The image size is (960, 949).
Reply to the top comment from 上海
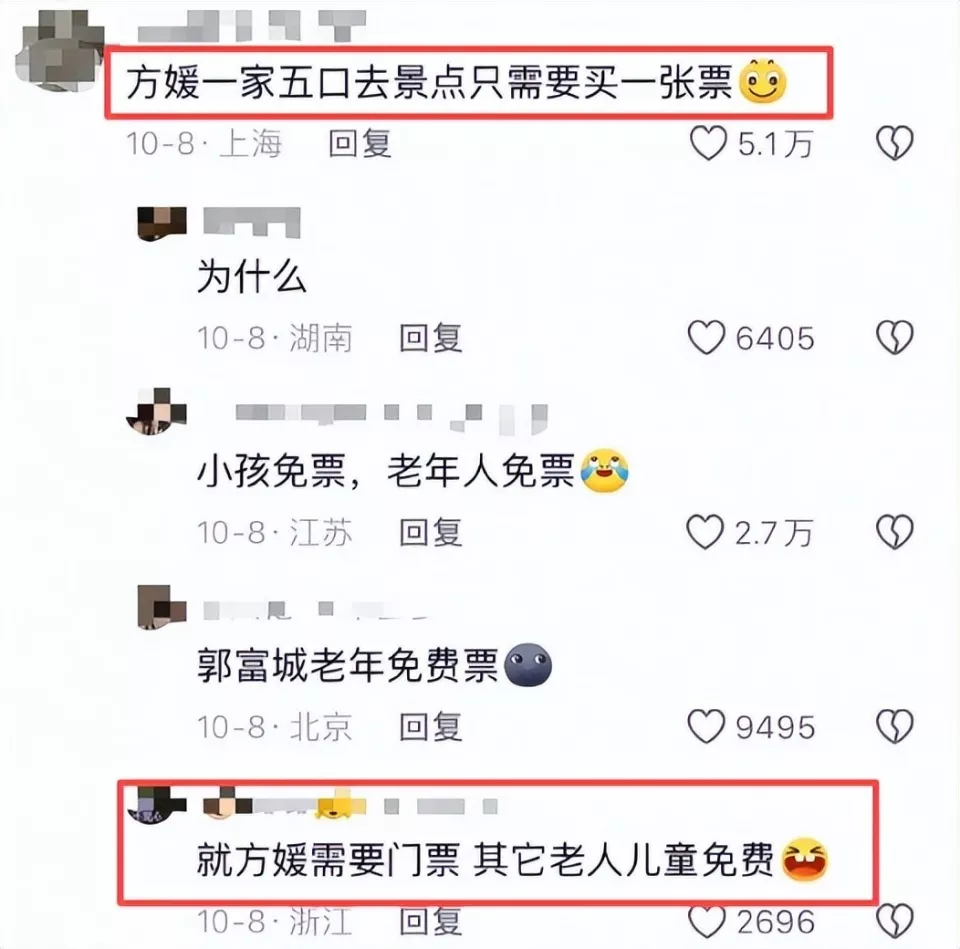[x=359, y=144]
